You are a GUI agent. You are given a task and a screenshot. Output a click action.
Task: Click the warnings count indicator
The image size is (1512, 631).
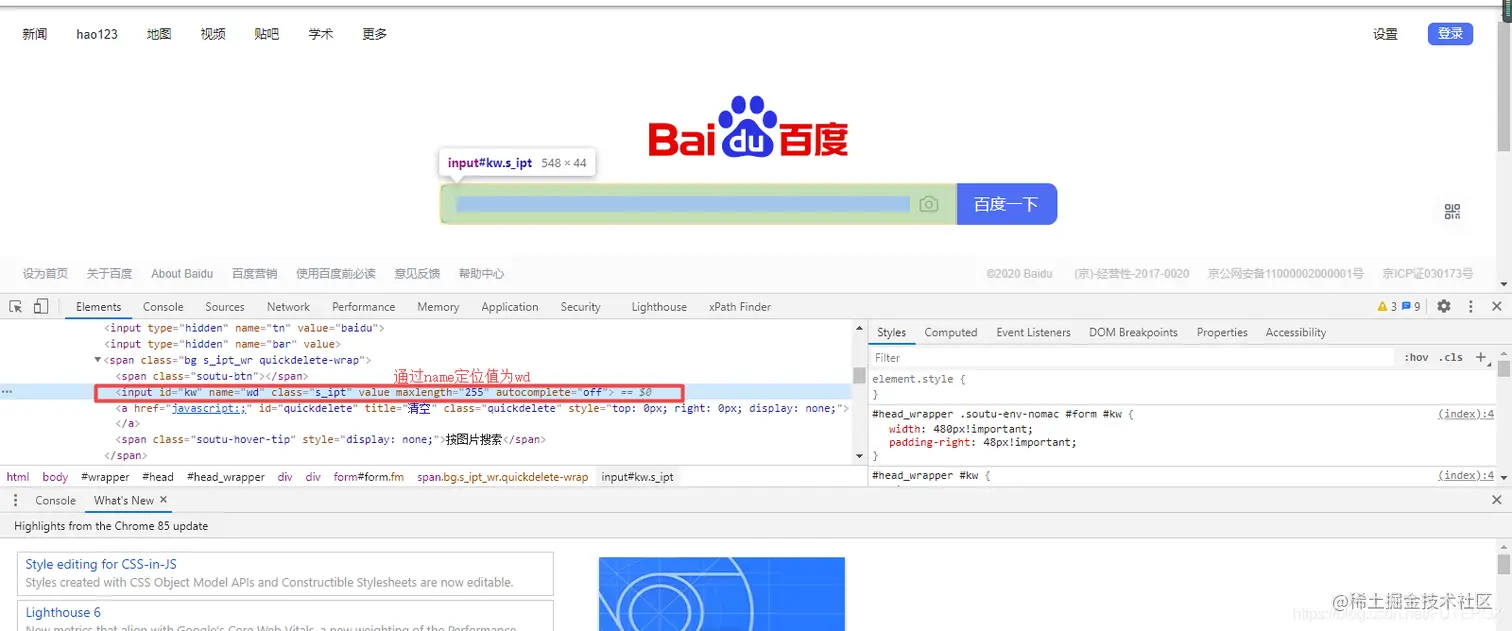(x=1387, y=307)
